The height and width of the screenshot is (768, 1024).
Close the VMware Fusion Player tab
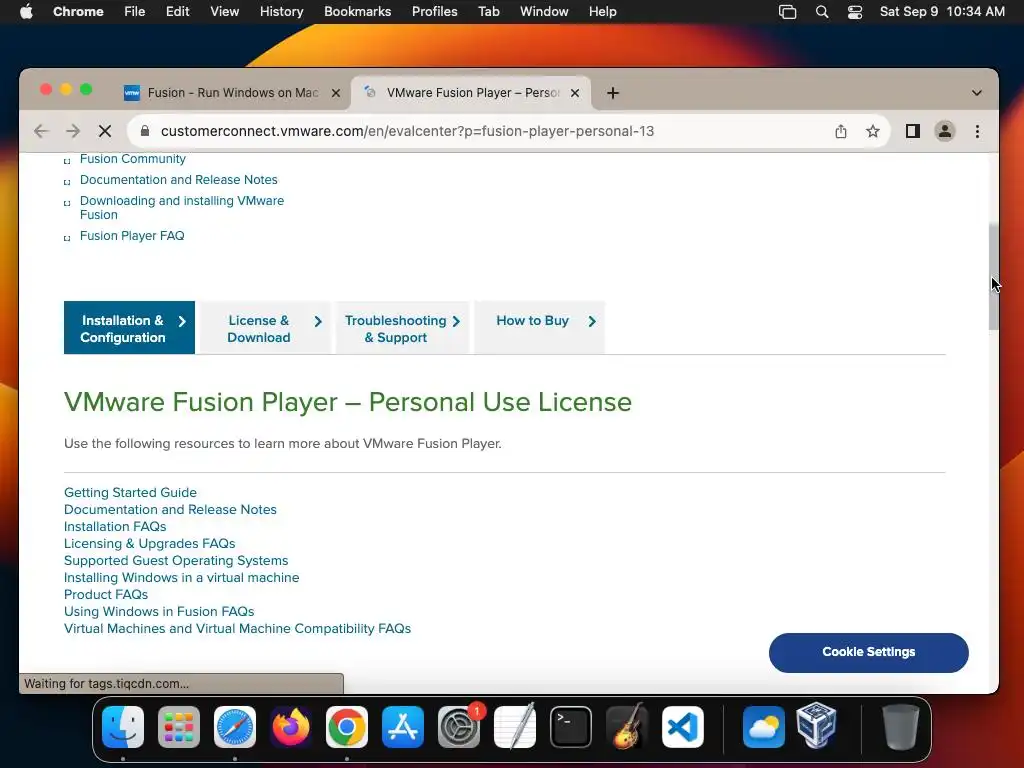575,93
